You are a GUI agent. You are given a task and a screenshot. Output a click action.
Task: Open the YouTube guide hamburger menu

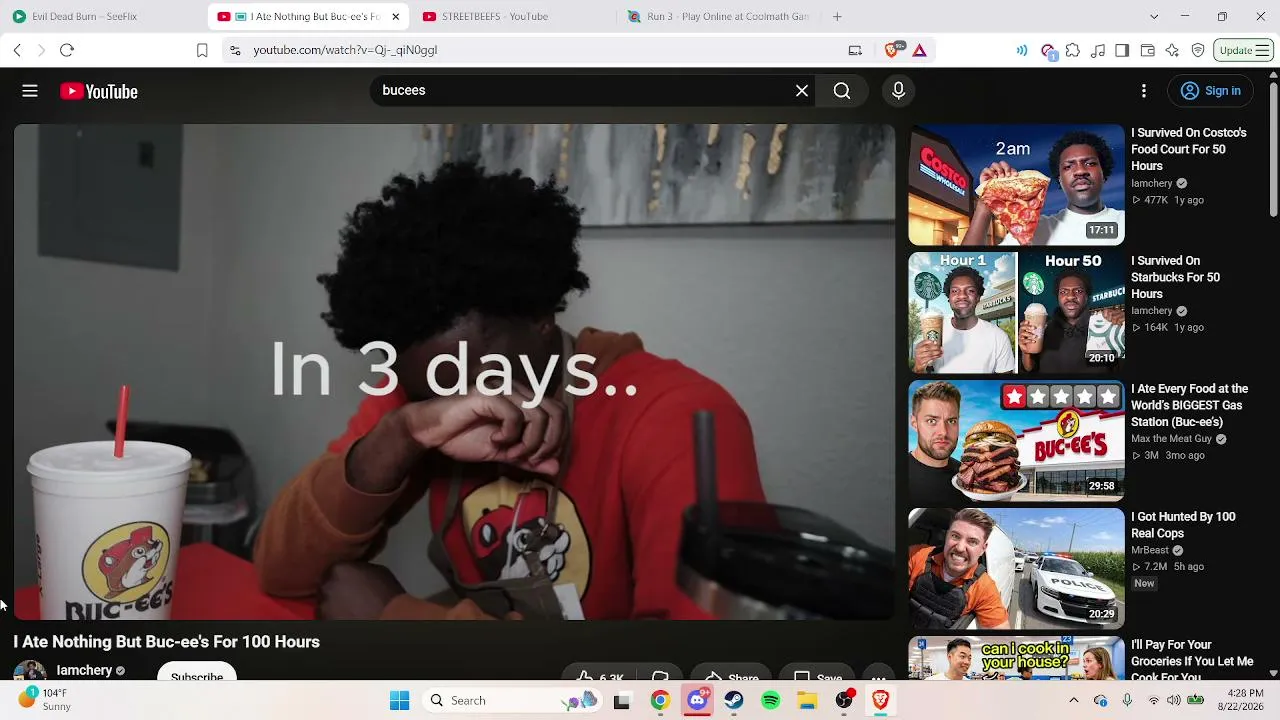(x=30, y=91)
